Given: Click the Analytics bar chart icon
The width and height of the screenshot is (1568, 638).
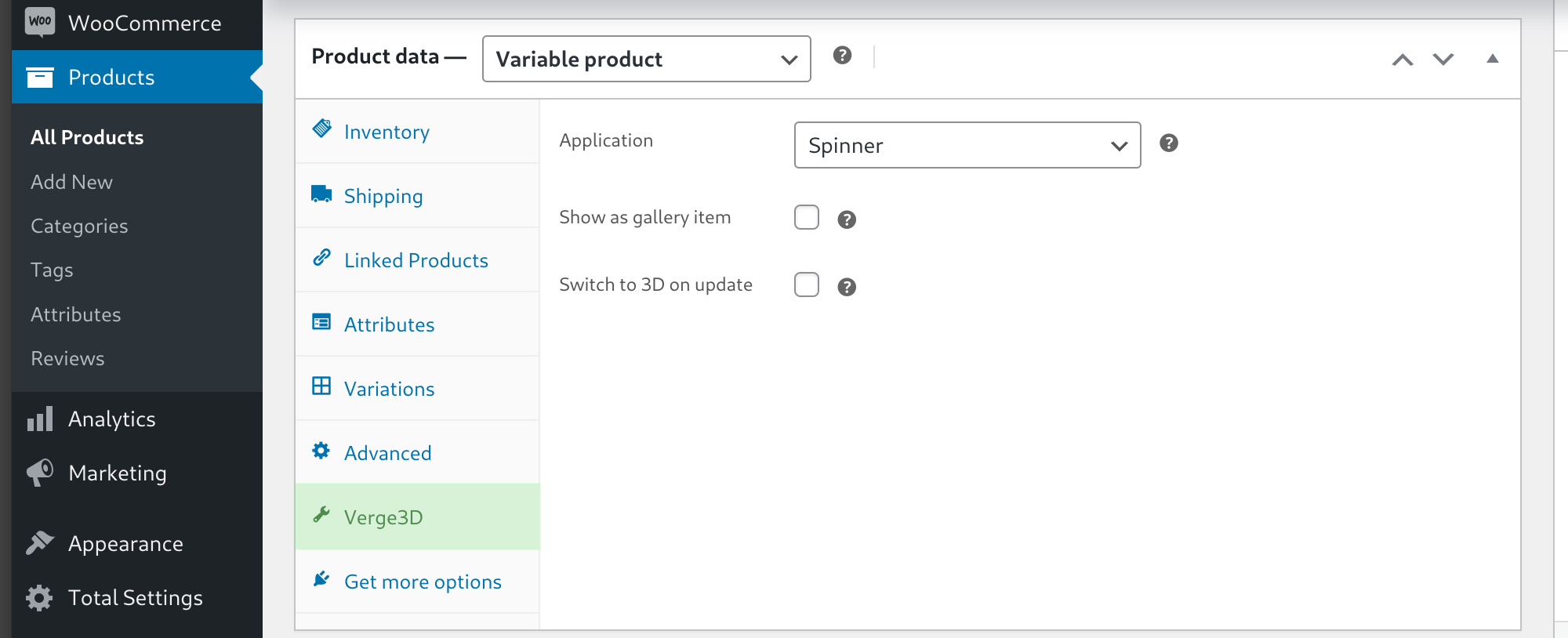Looking at the screenshot, I should pos(40,419).
